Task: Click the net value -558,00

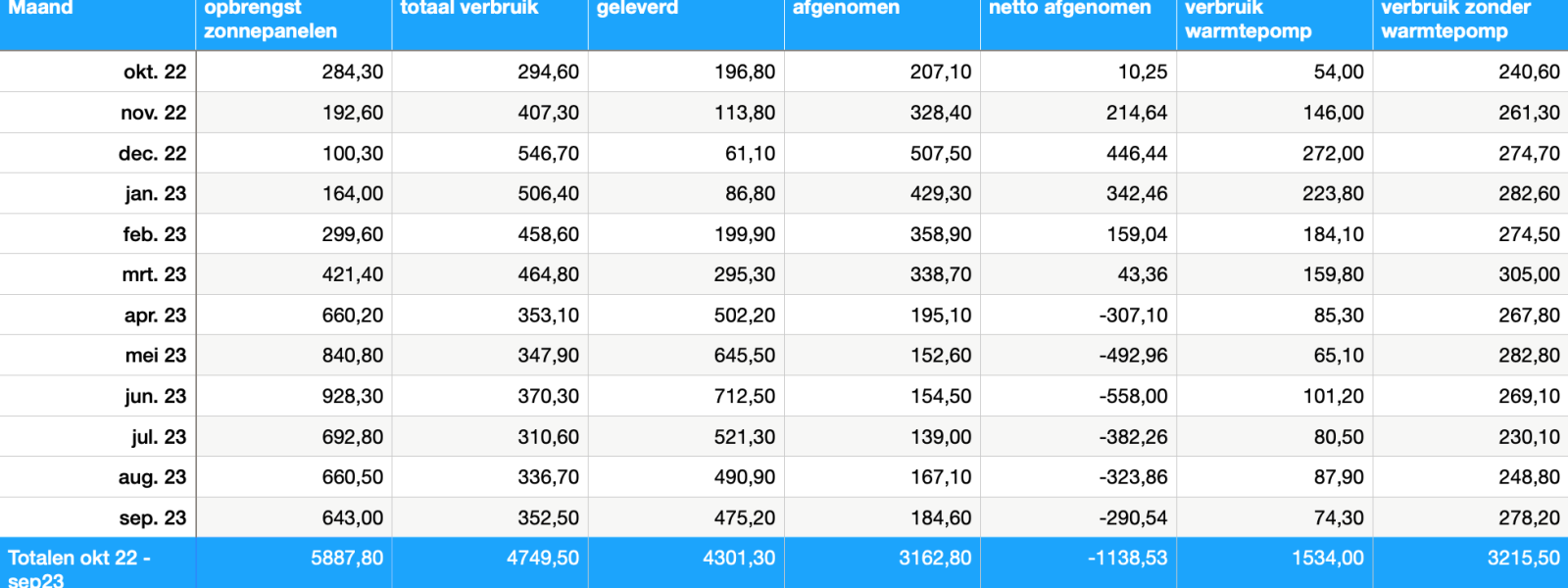Action: pos(1133,397)
